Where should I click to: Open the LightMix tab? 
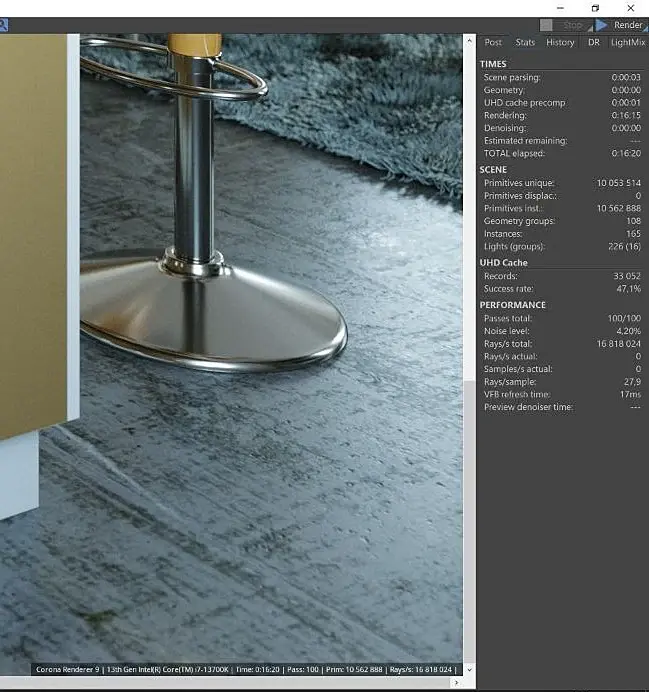[x=628, y=42]
